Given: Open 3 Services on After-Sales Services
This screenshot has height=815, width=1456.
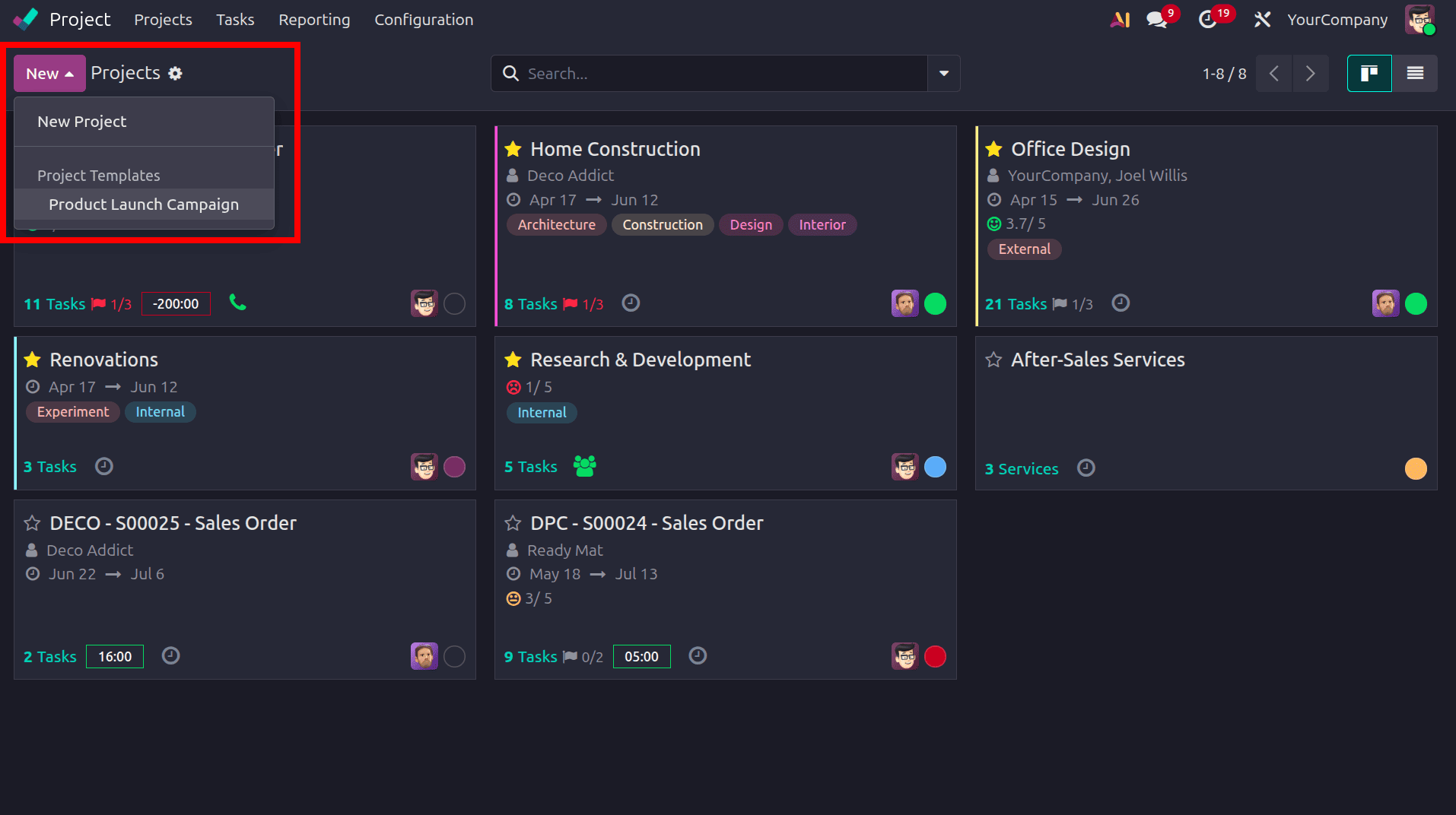Looking at the screenshot, I should [x=1022, y=469].
